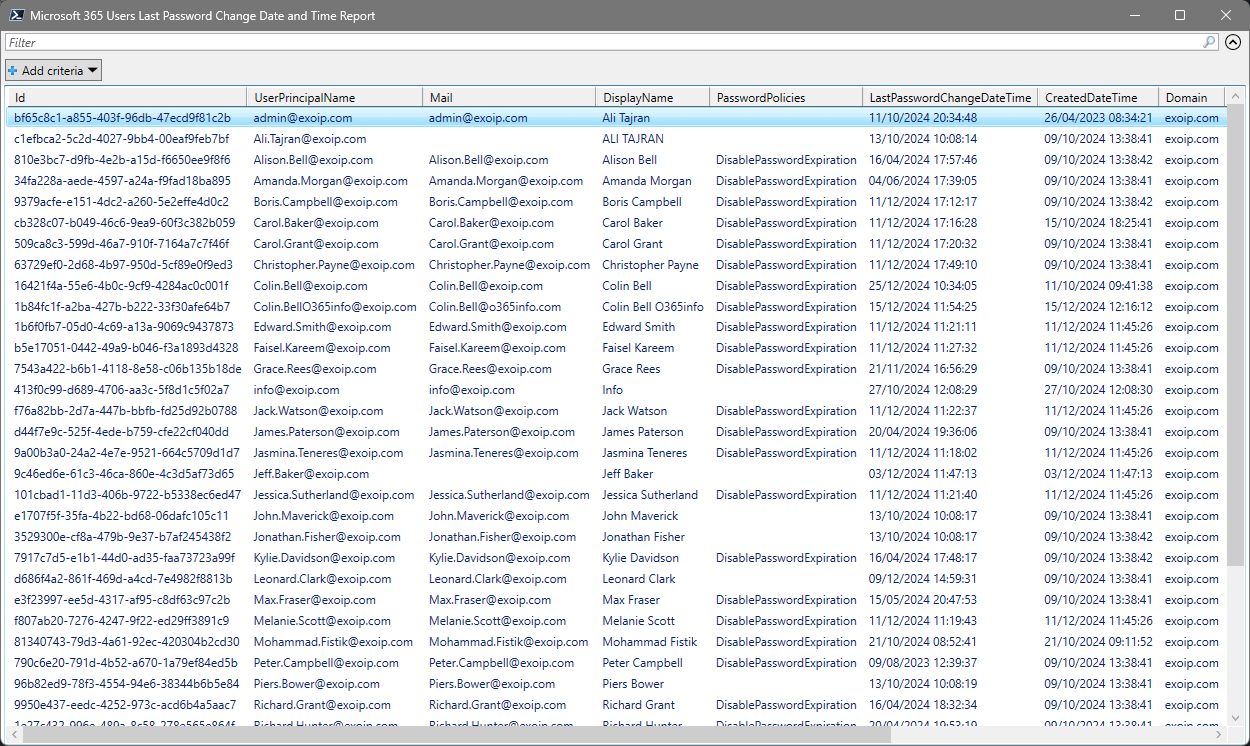The width and height of the screenshot is (1250, 746).
Task: Select the row for Jeff Baker
Action: click(x=628, y=474)
